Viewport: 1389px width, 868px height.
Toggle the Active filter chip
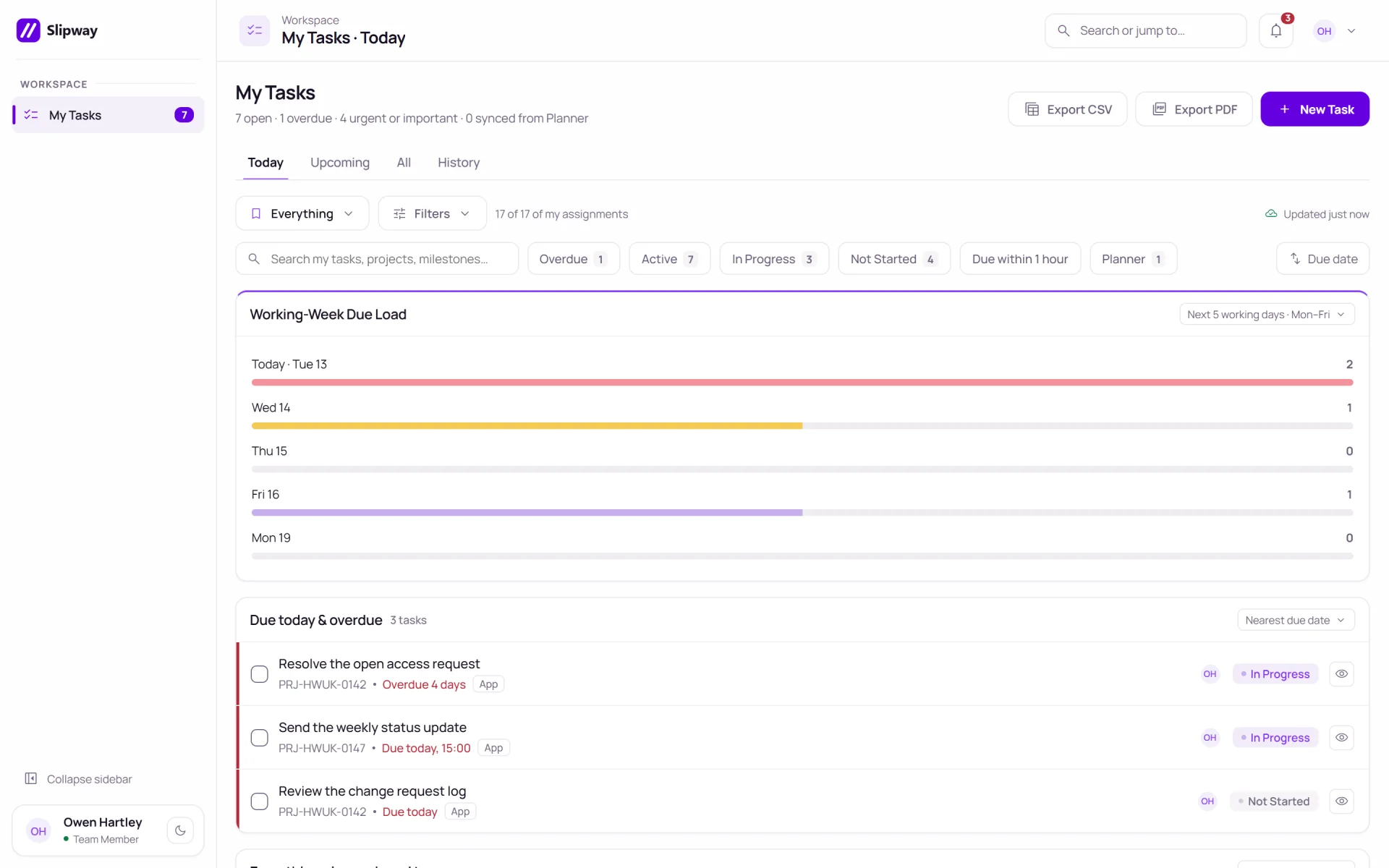pyautogui.click(x=669, y=259)
